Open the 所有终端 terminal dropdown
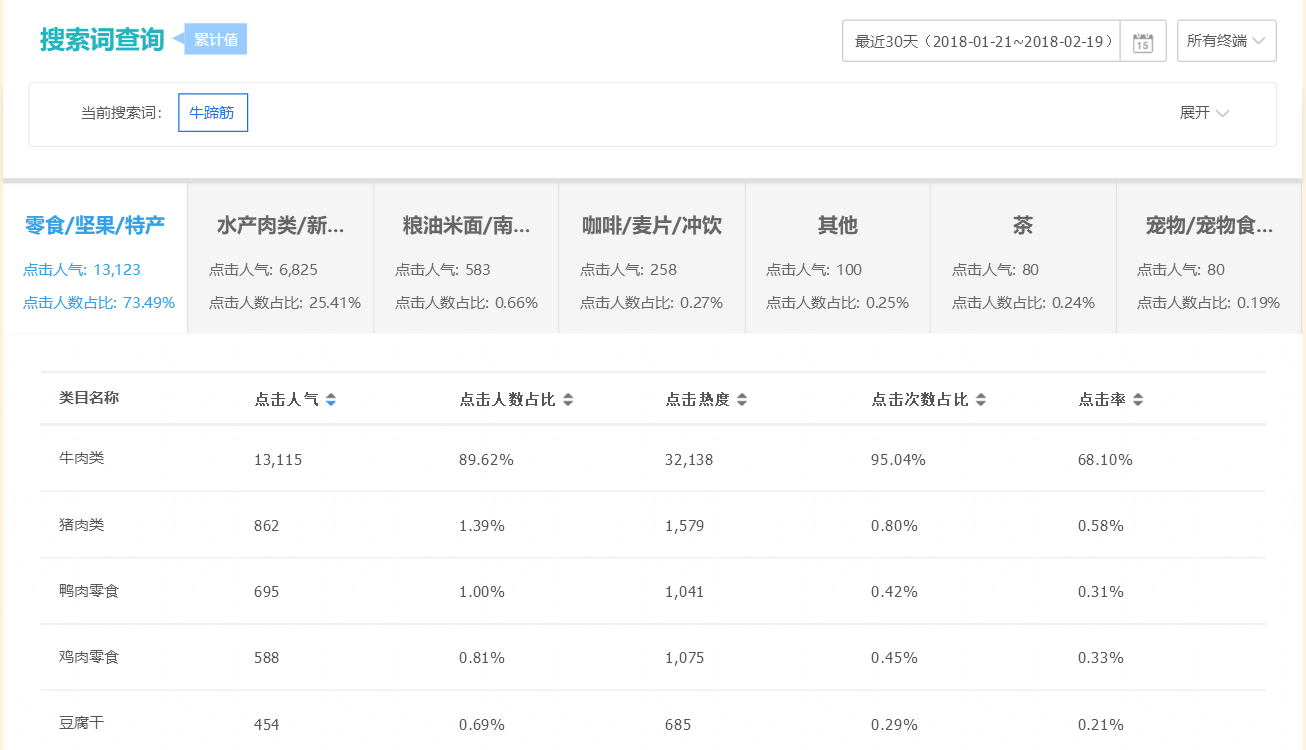Viewport: 1306px width, 750px height. click(1226, 40)
